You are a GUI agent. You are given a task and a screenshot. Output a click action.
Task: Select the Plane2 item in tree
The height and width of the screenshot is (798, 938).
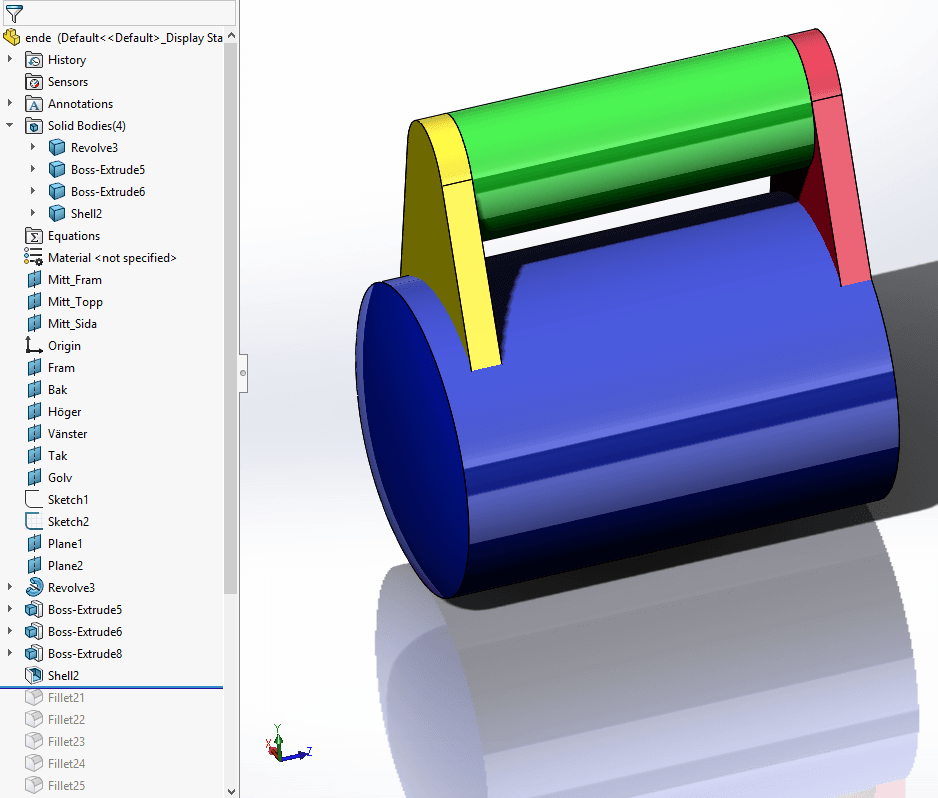coord(65,566)
